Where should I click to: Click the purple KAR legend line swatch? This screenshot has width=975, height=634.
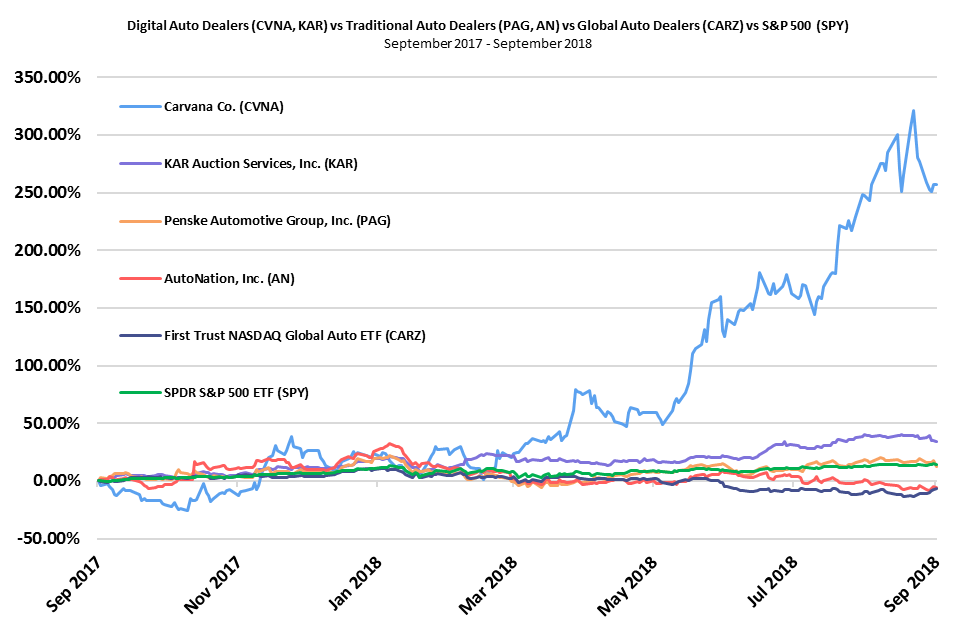[140, 164]
